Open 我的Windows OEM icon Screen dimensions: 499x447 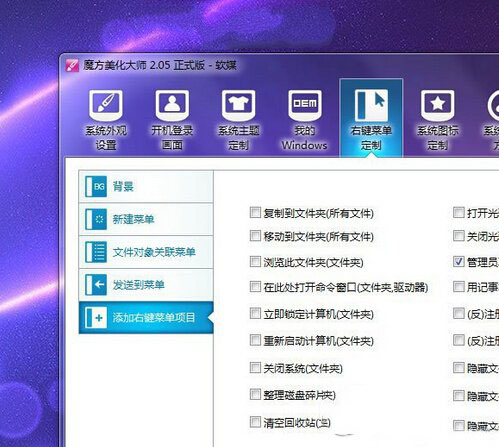(x=305, y=104)
